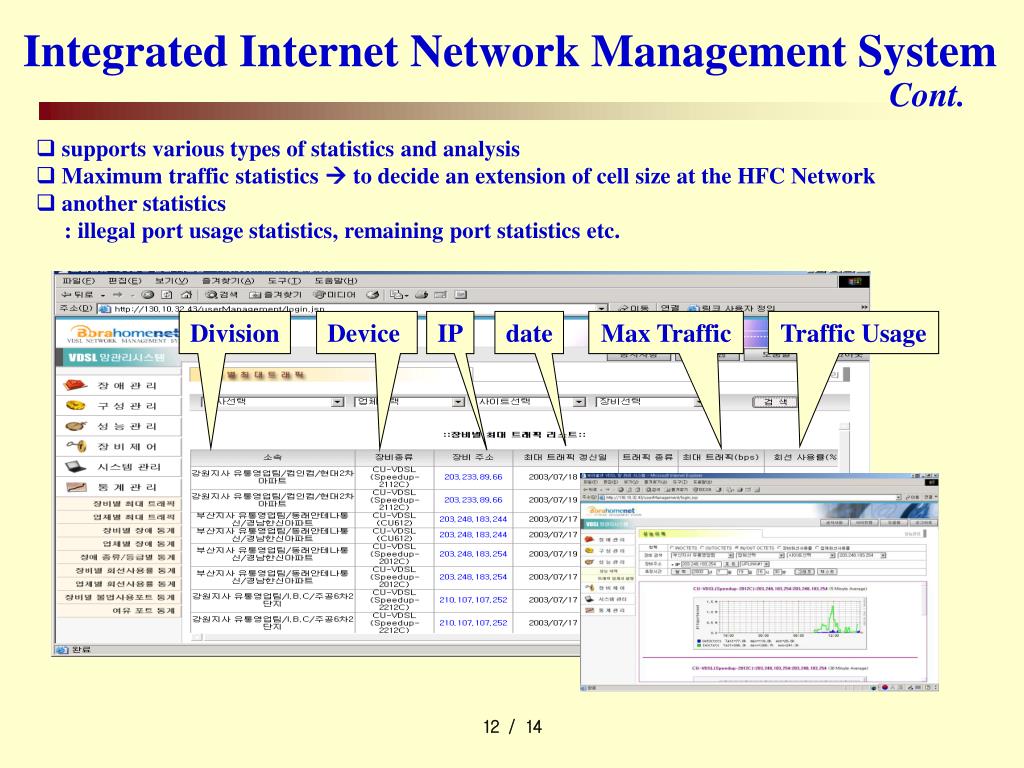Open the 장비별 최대 트래픽 submenu link
This screenshot has height=768, width=1024.
point(134,504)
